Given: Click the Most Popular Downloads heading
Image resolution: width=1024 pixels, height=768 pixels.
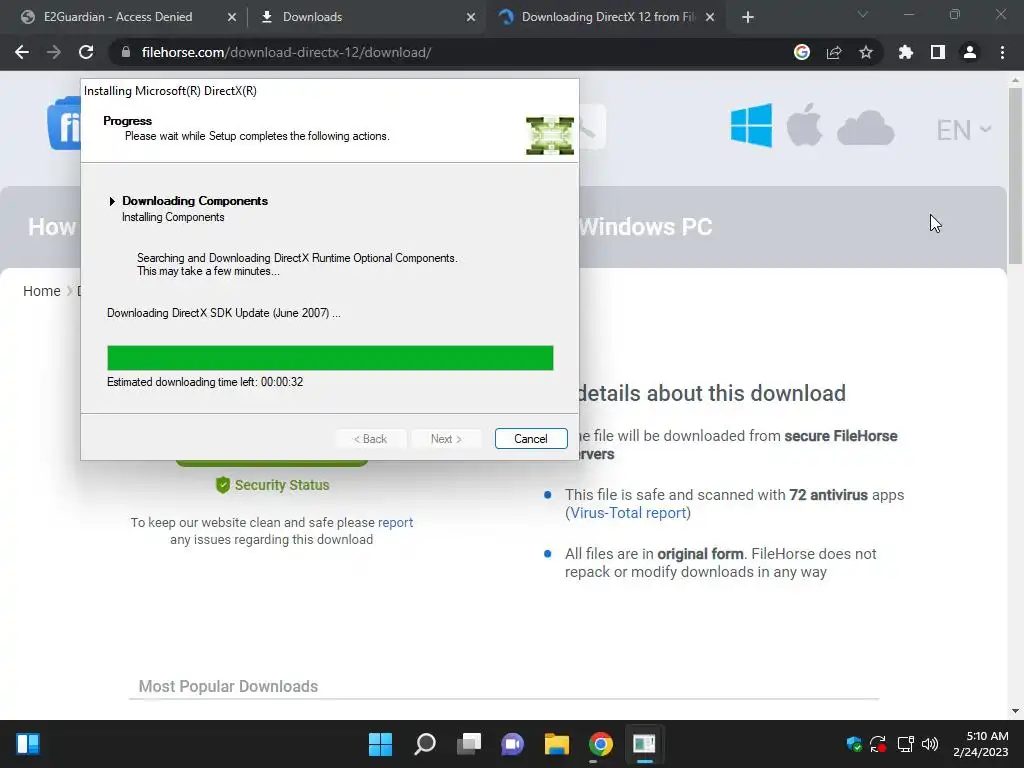Looking at the screenshot, I should click(x=228, y=686).
